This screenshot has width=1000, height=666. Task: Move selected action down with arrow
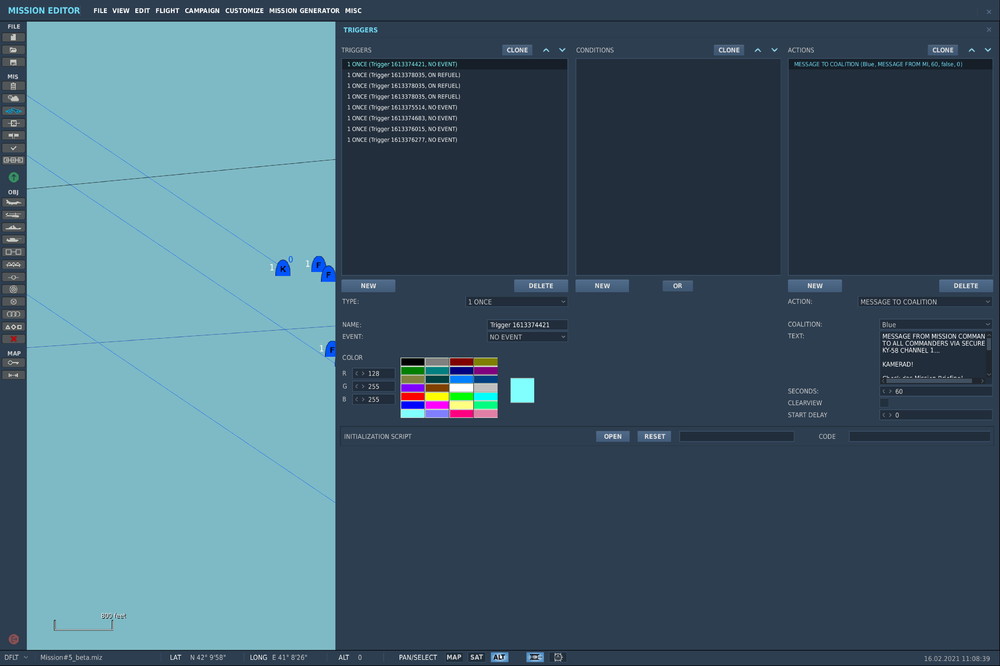(x=988, y=50)
